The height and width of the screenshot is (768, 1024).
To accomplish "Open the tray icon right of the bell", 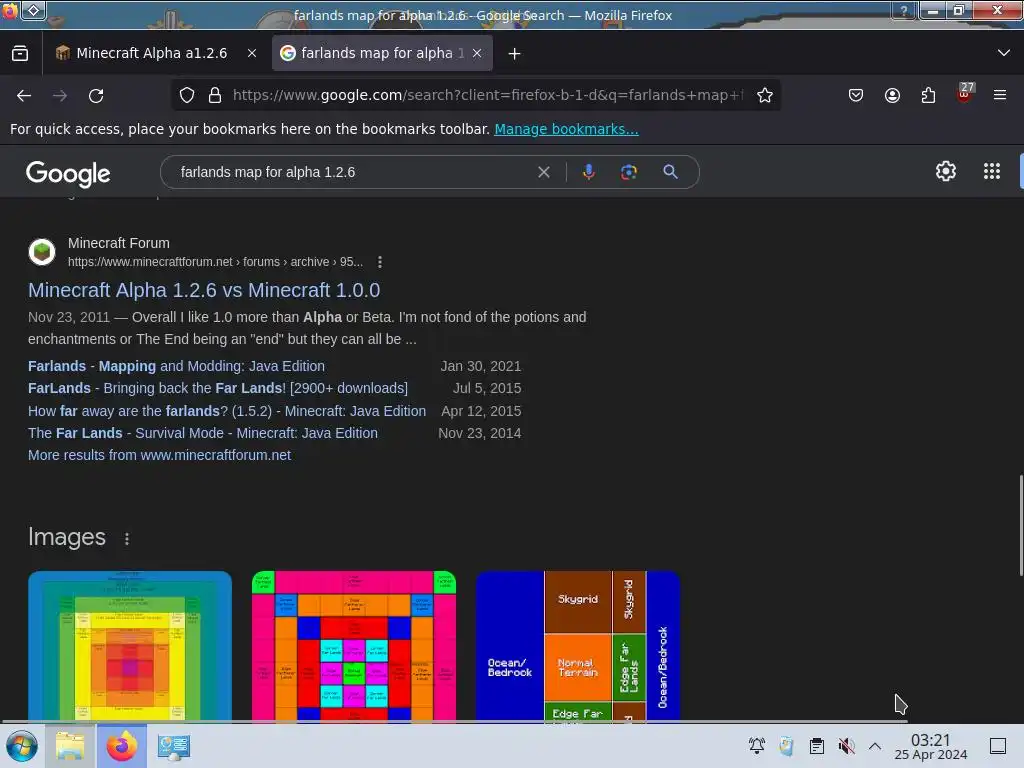I will [x=786, y=746].
